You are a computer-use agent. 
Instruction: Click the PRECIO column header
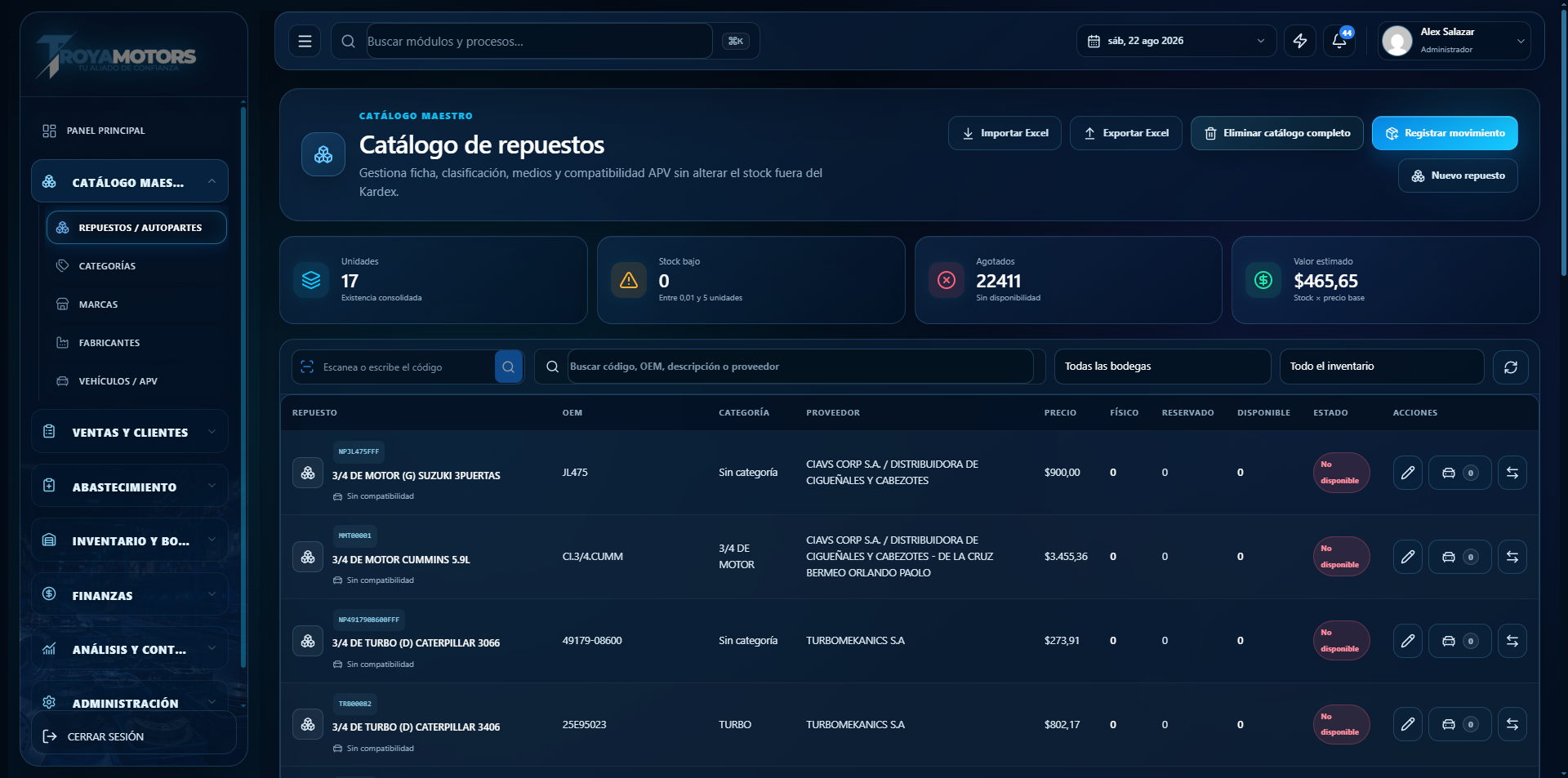1060,413
